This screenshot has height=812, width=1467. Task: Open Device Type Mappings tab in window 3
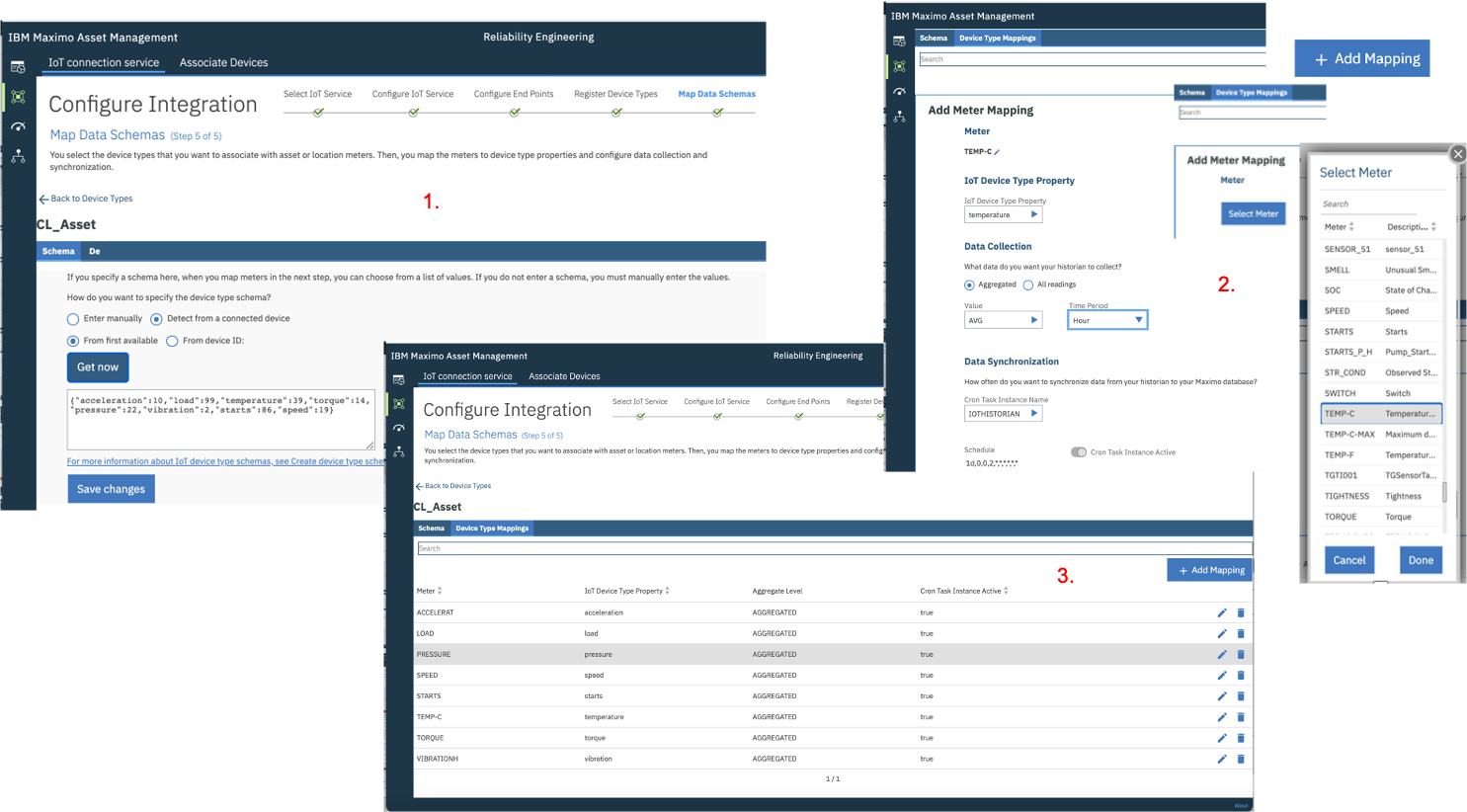click(492, 528)
